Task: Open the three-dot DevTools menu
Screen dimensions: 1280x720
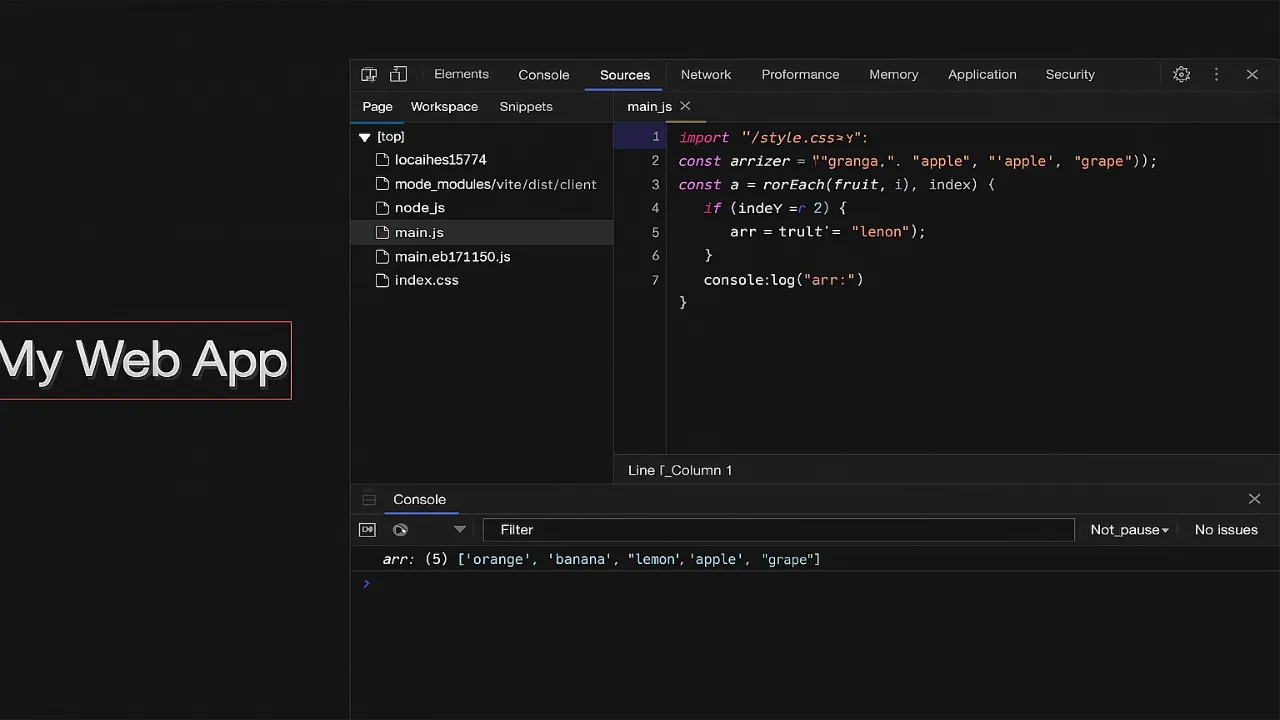Action: click(1216, 74)
